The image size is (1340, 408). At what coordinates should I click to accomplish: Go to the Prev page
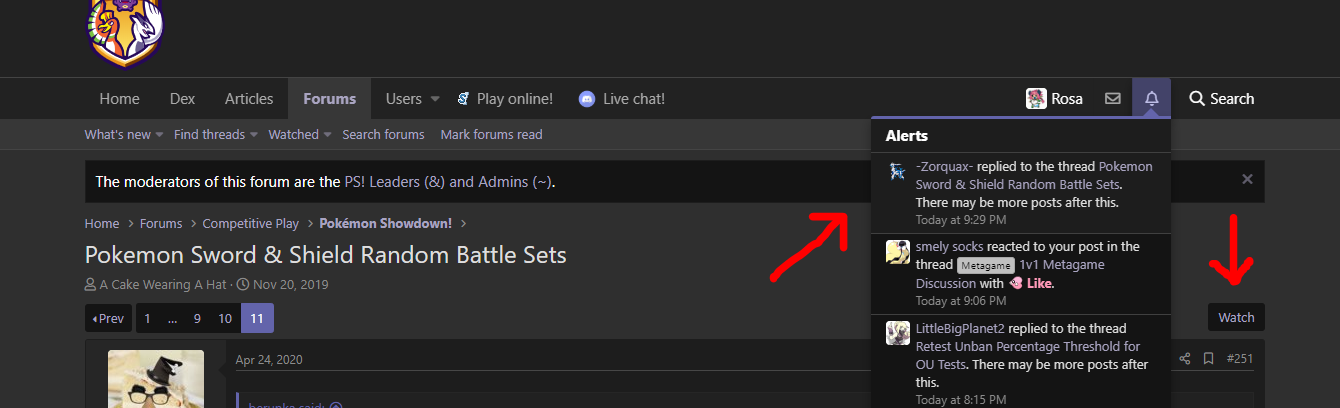click(108, 318)
